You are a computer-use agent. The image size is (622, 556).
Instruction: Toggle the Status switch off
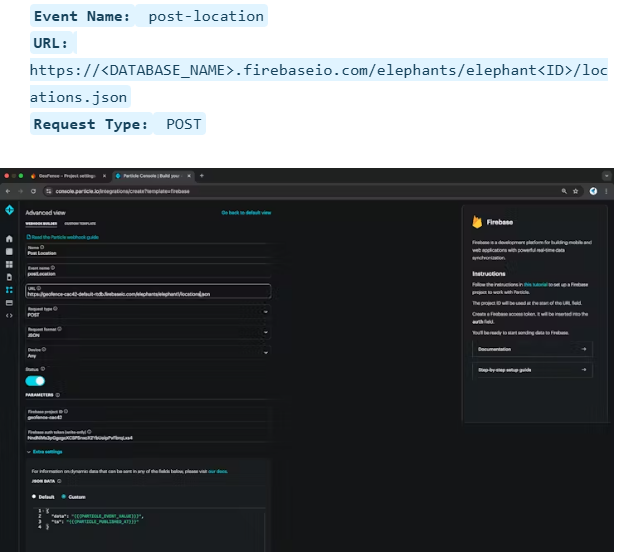click(x=35, y=381)
